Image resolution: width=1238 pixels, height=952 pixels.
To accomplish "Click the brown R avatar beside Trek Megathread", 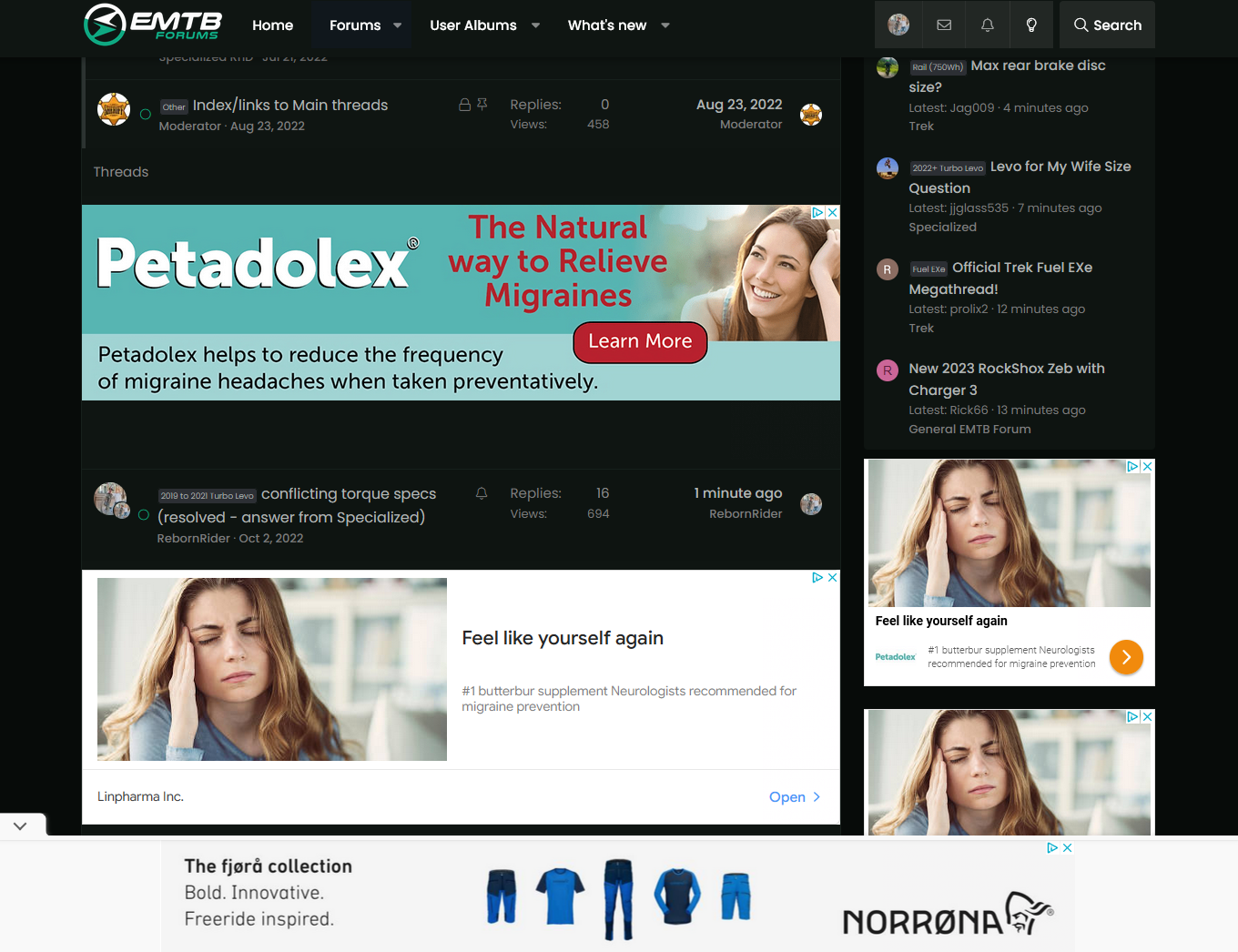I will click(888, 269).
